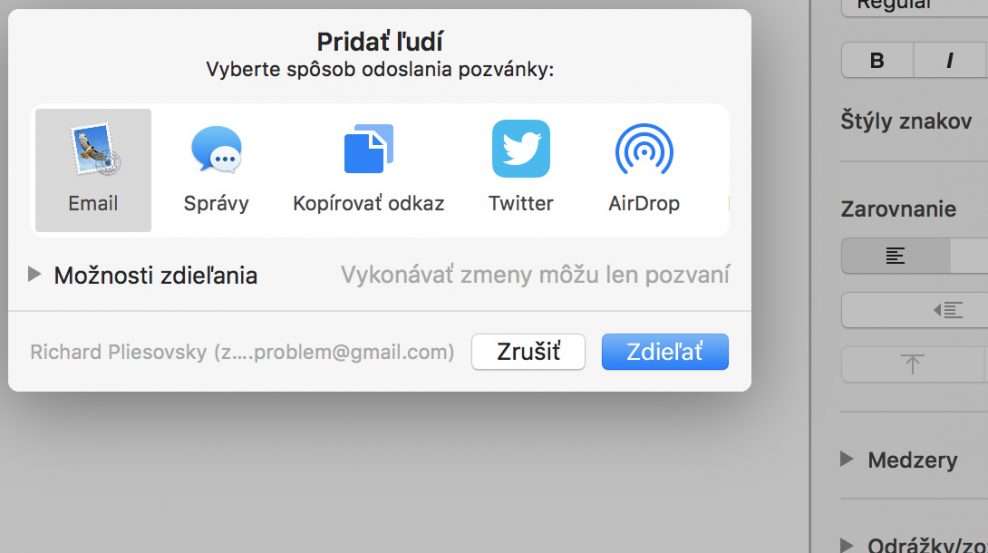
Task: Enable left text alignment
Action: (x=895, y=256)
